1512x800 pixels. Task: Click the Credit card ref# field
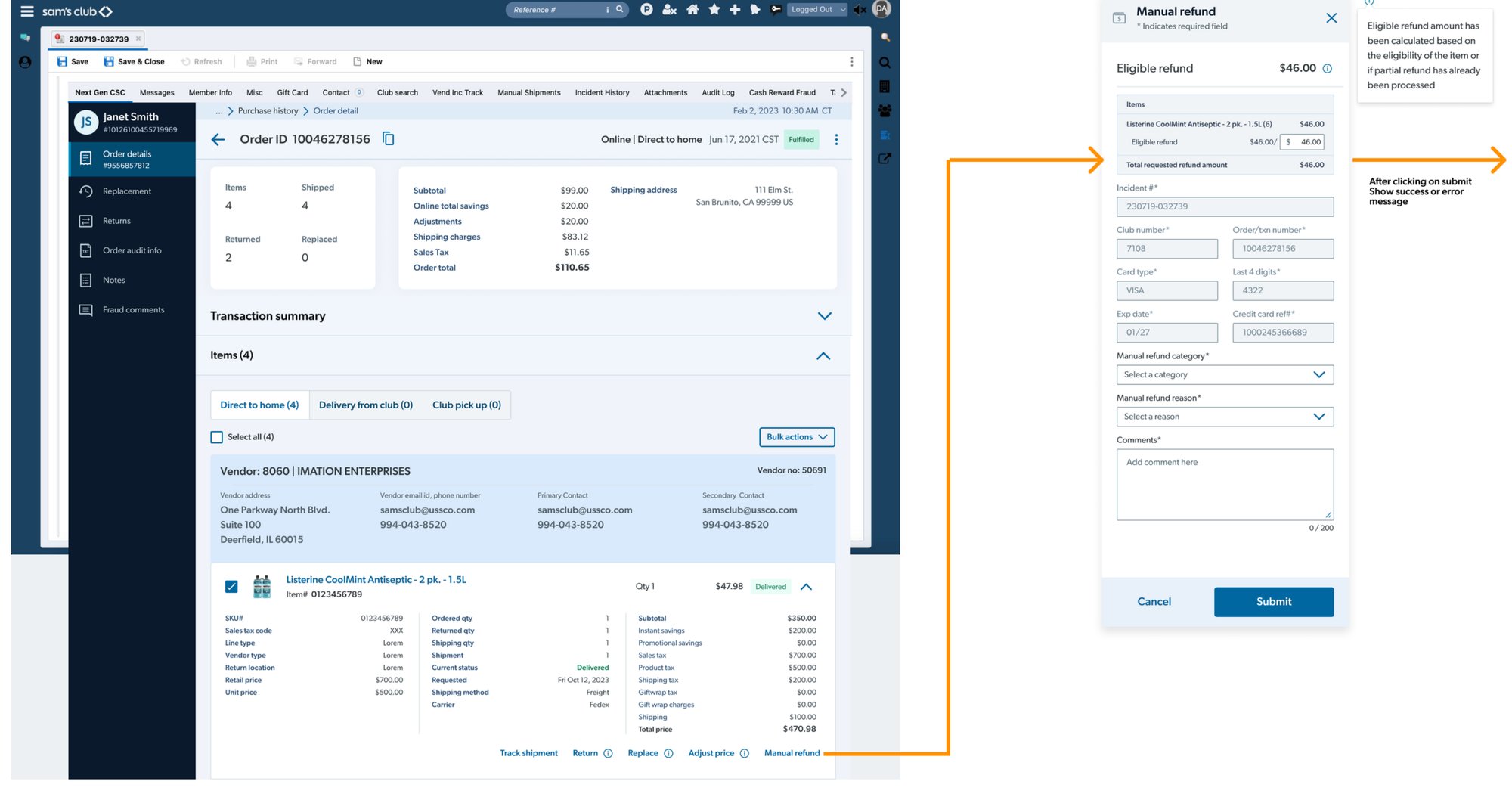1283,333
